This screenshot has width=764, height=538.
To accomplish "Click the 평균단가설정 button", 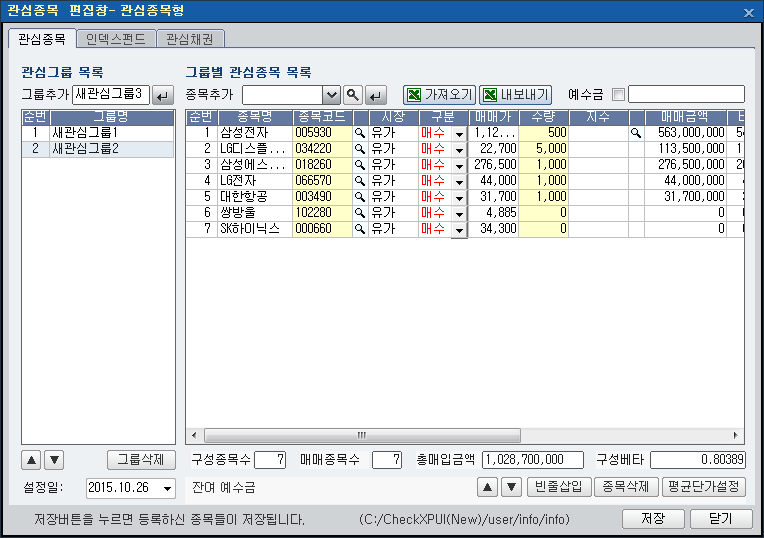I will pyautogui.click(x=704, y=487).
